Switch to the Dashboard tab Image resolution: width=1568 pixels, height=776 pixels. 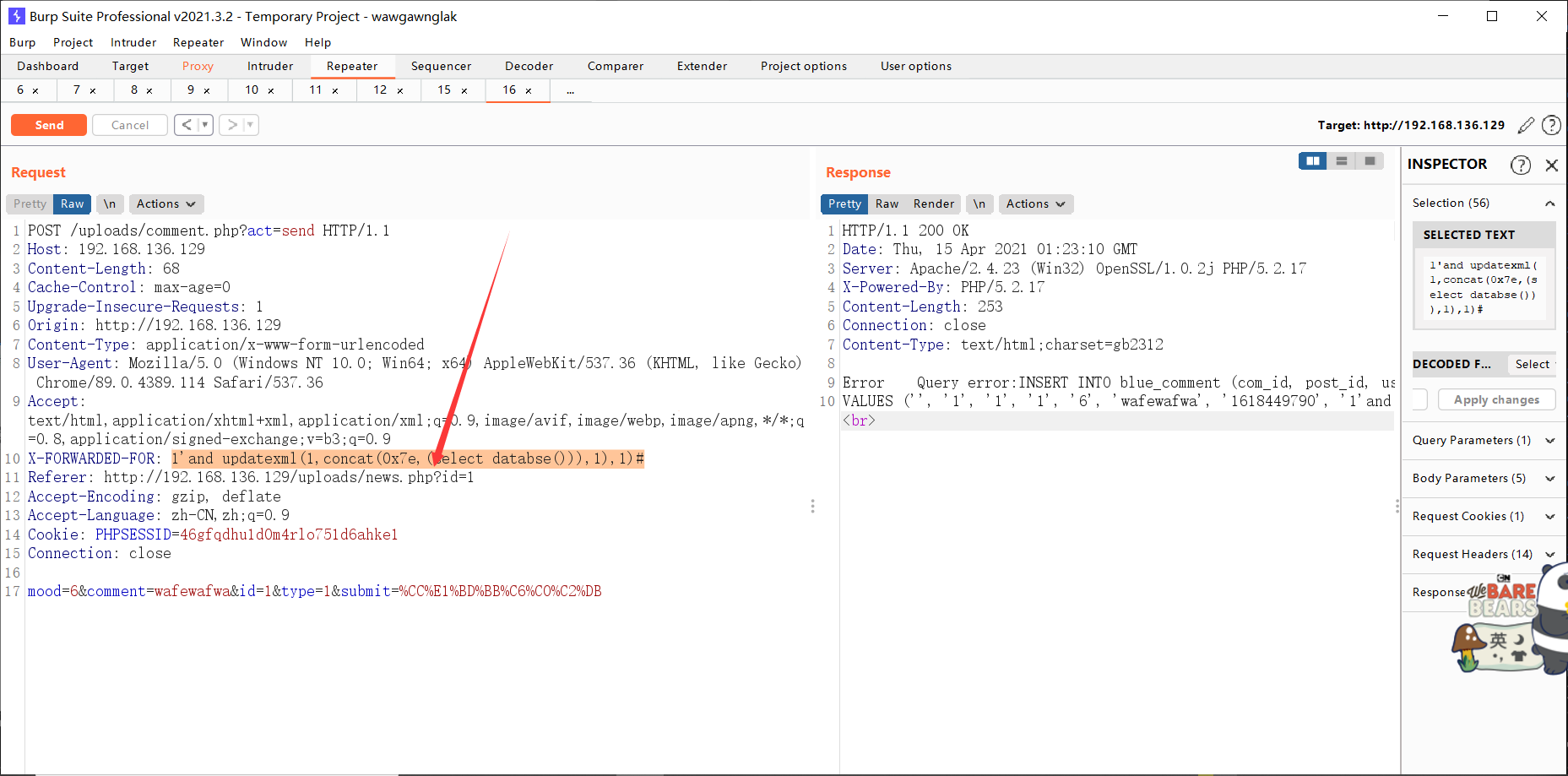(47, 66)
